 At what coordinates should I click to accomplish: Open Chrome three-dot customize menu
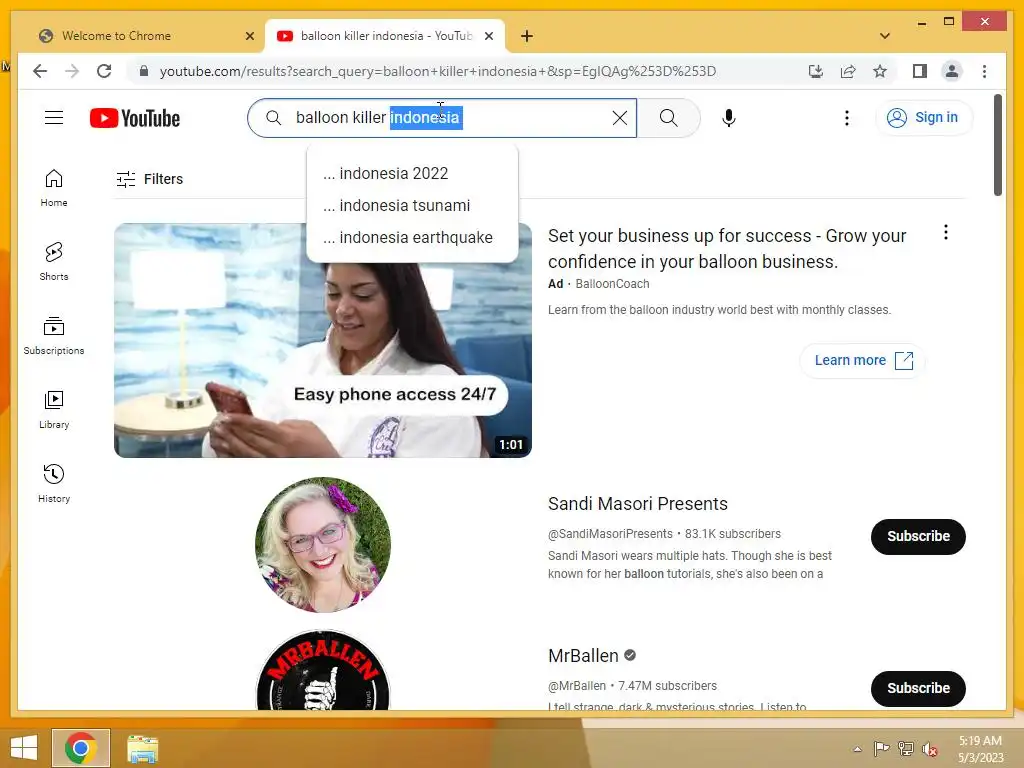click(x=984, y=71)
